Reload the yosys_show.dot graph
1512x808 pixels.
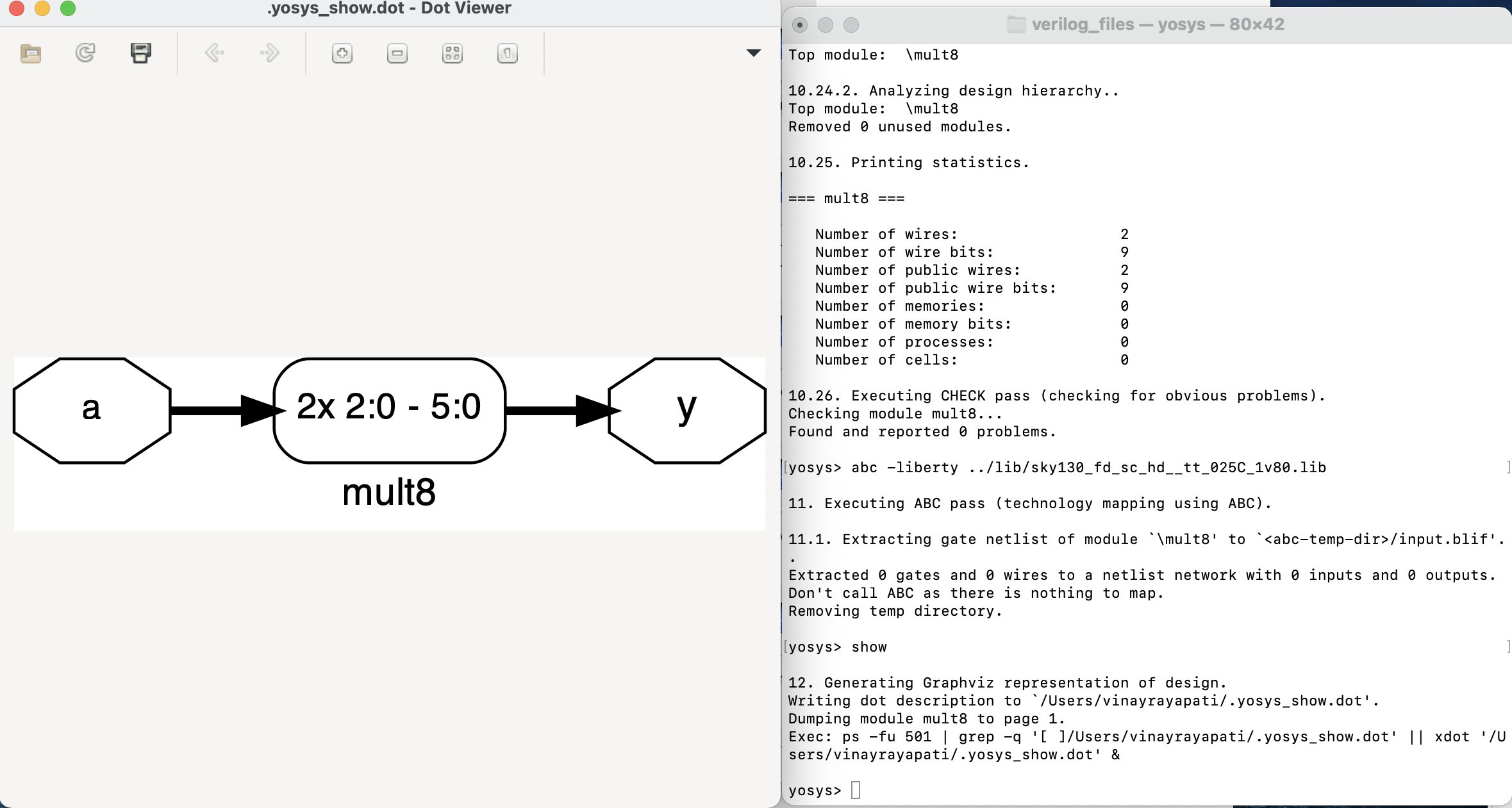[85, 53]
